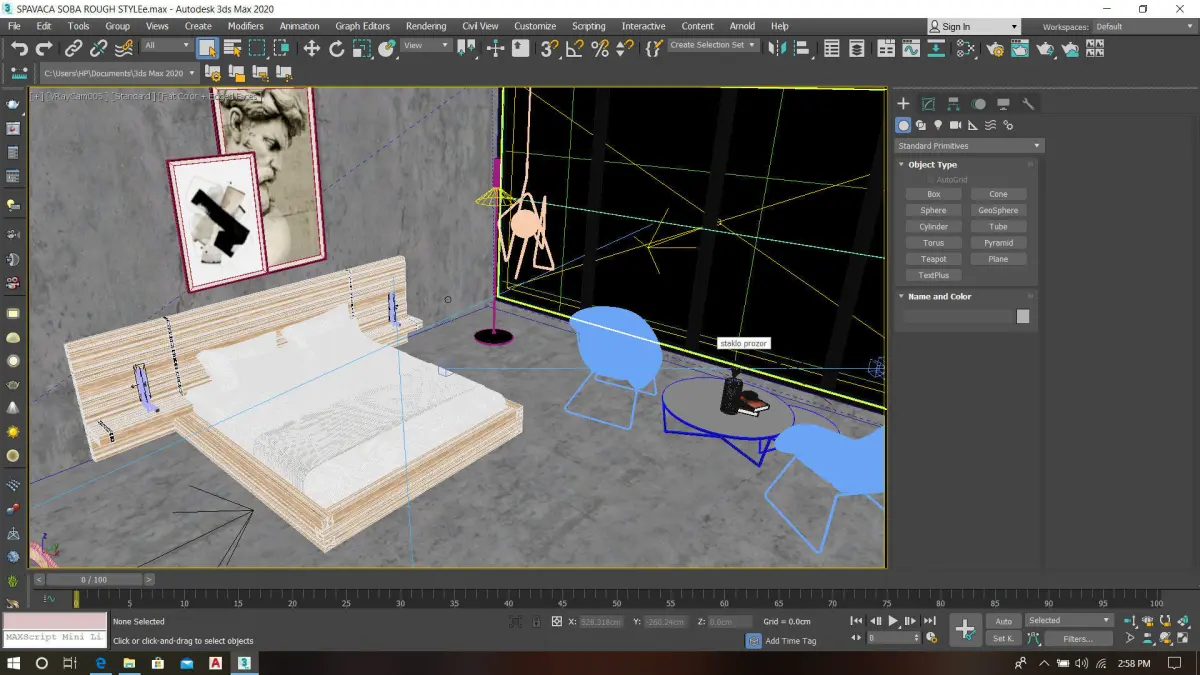Open the Rendered Frame Window icon

click(x=1019, y=48)
